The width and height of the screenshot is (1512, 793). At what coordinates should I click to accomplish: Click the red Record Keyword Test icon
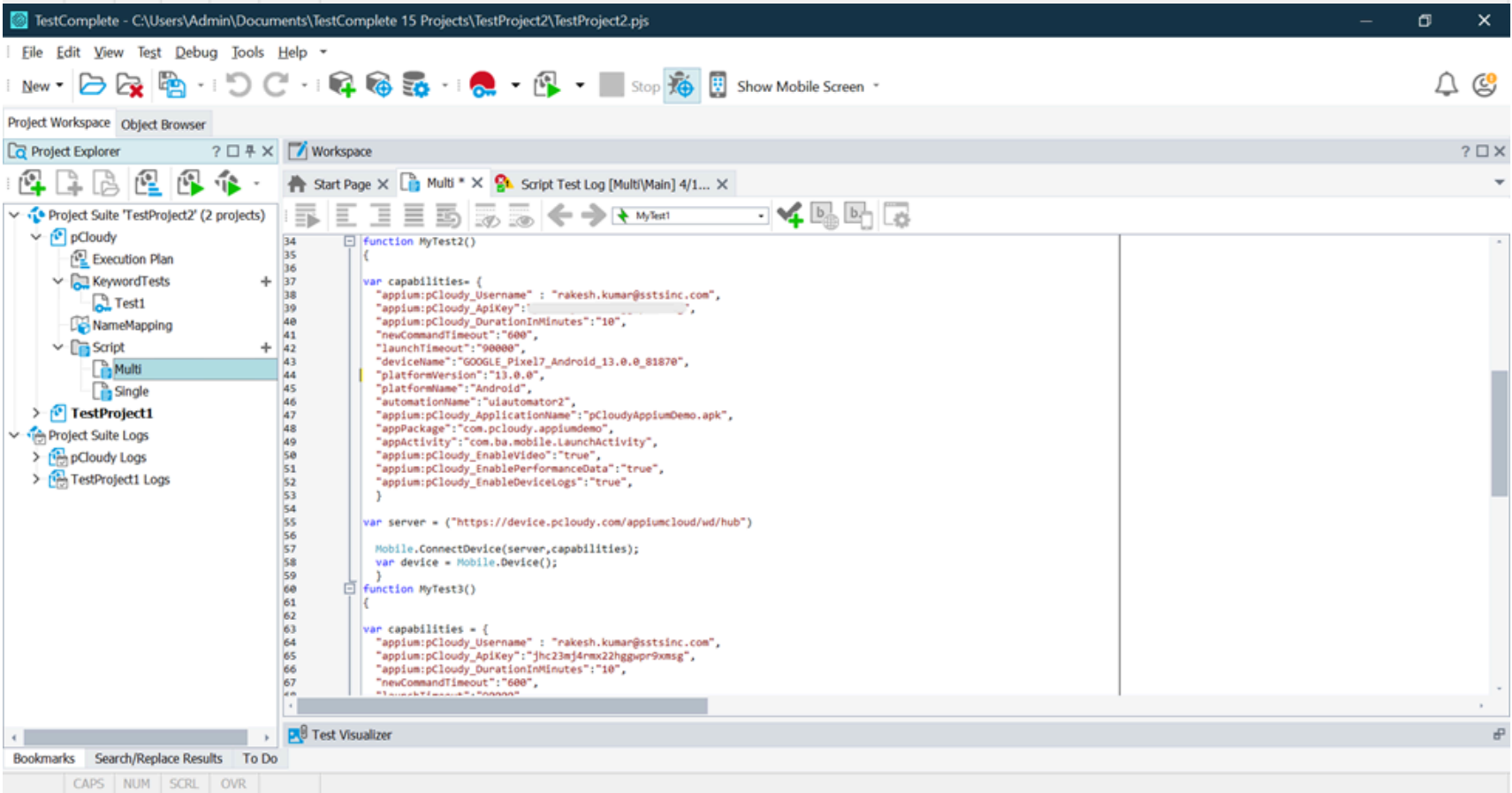coord(482,85)
